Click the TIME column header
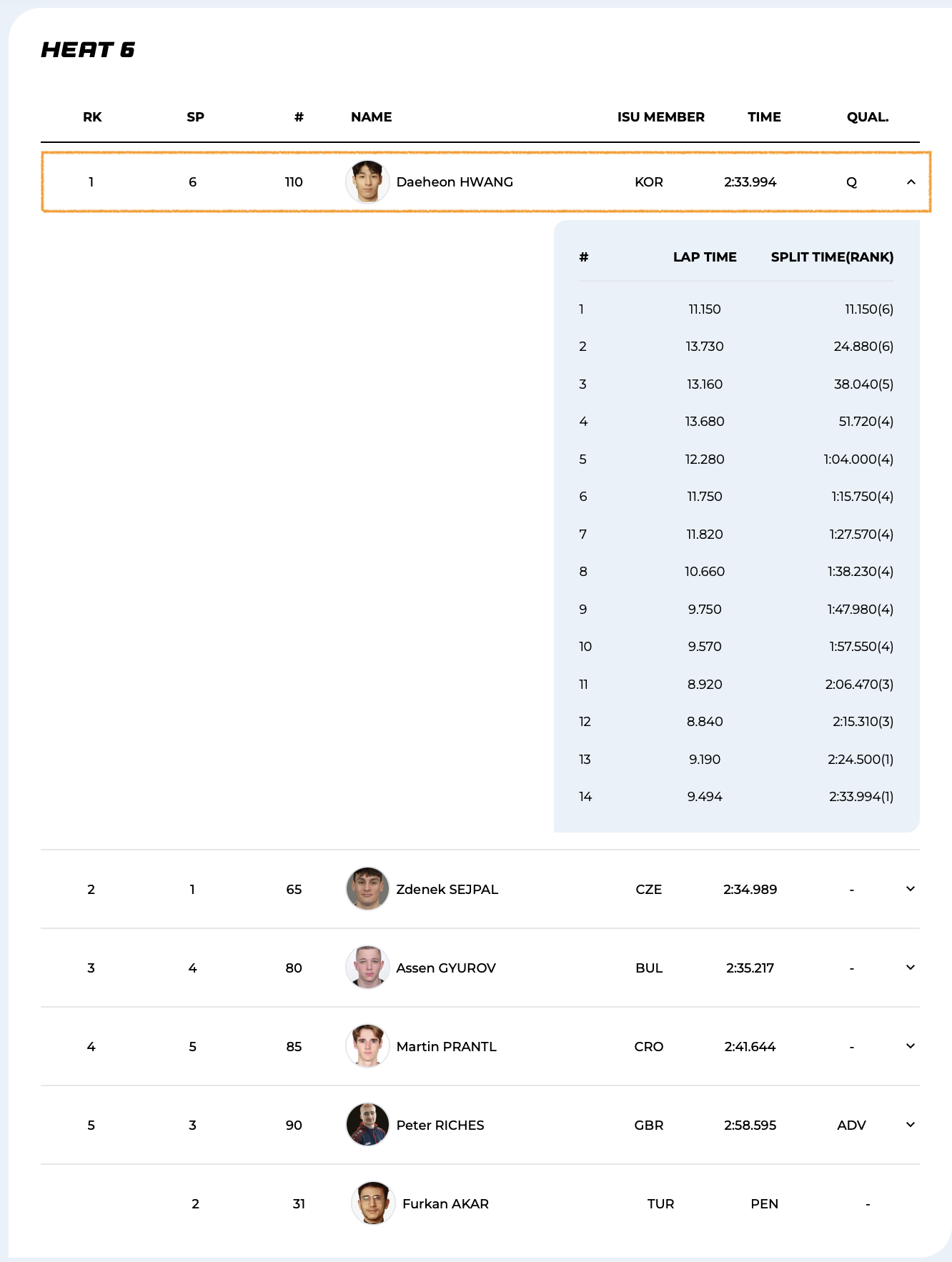 764,117
